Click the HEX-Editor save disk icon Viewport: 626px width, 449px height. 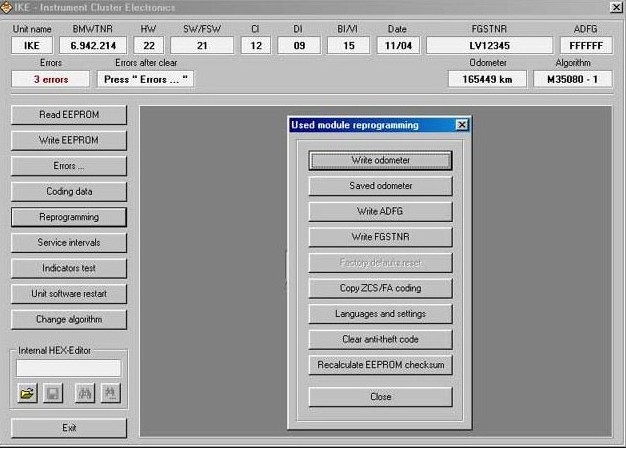pyautogui.click(x=53, y=394)
